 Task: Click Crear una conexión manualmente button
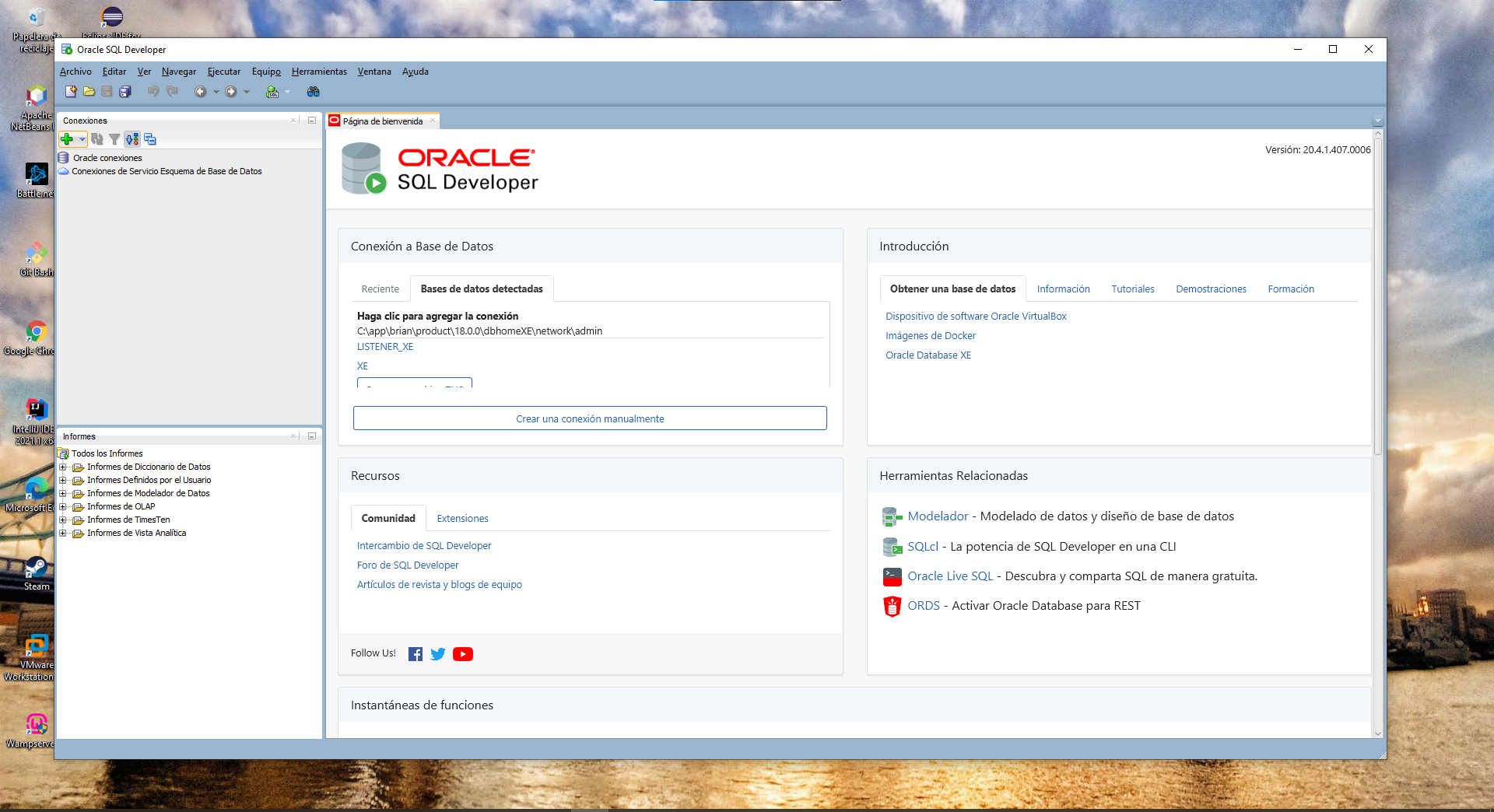pos(590,418)
